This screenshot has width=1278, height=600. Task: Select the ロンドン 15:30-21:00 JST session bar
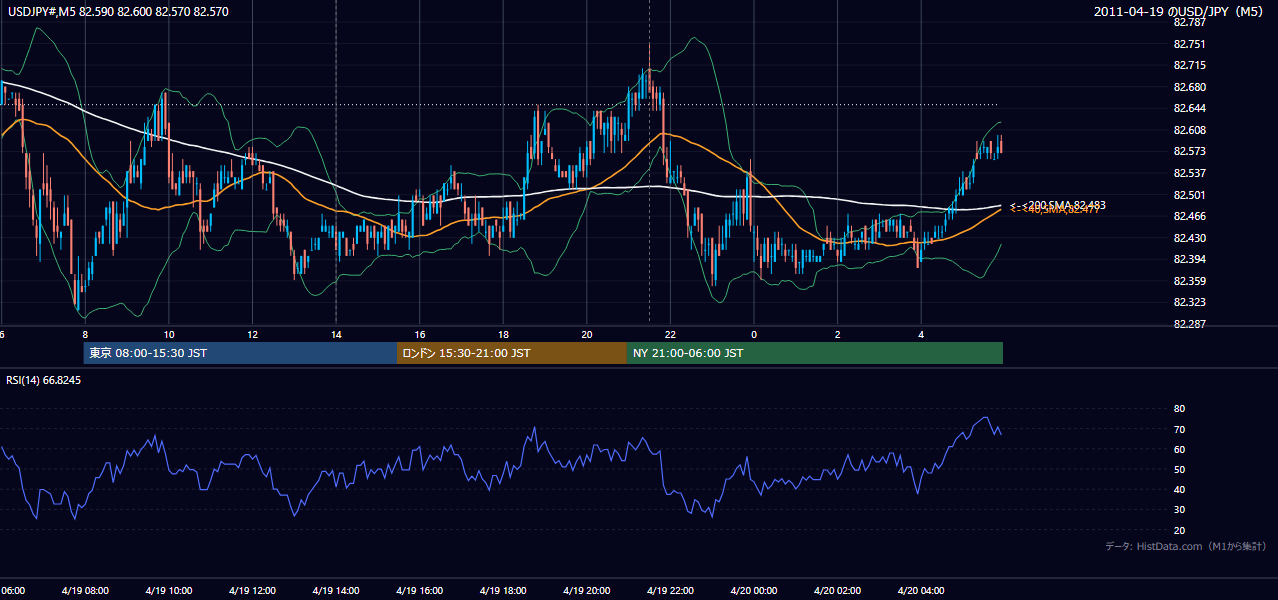[x=512, y=353]
